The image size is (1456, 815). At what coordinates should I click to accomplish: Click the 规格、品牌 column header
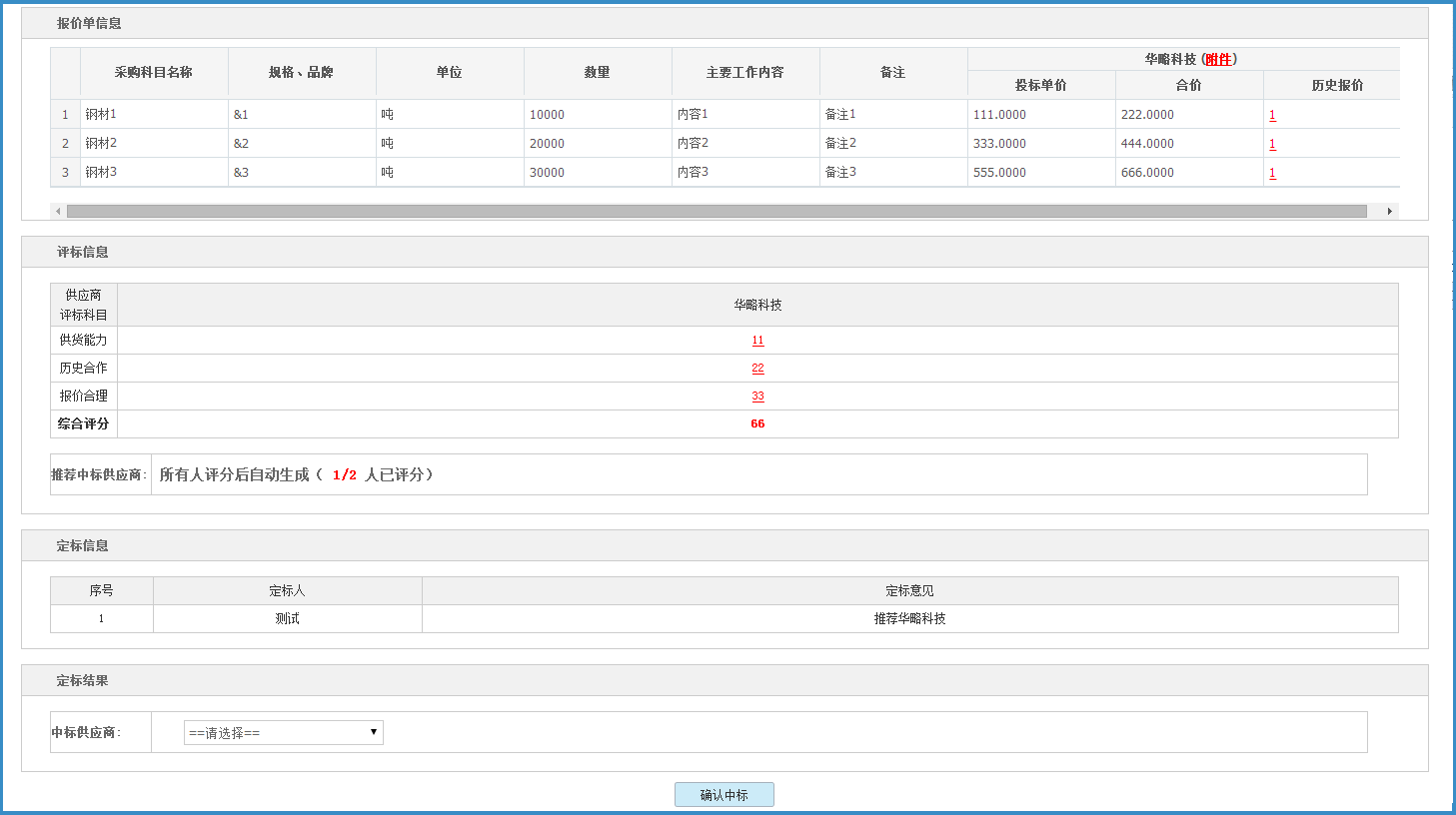coord(302,73)
